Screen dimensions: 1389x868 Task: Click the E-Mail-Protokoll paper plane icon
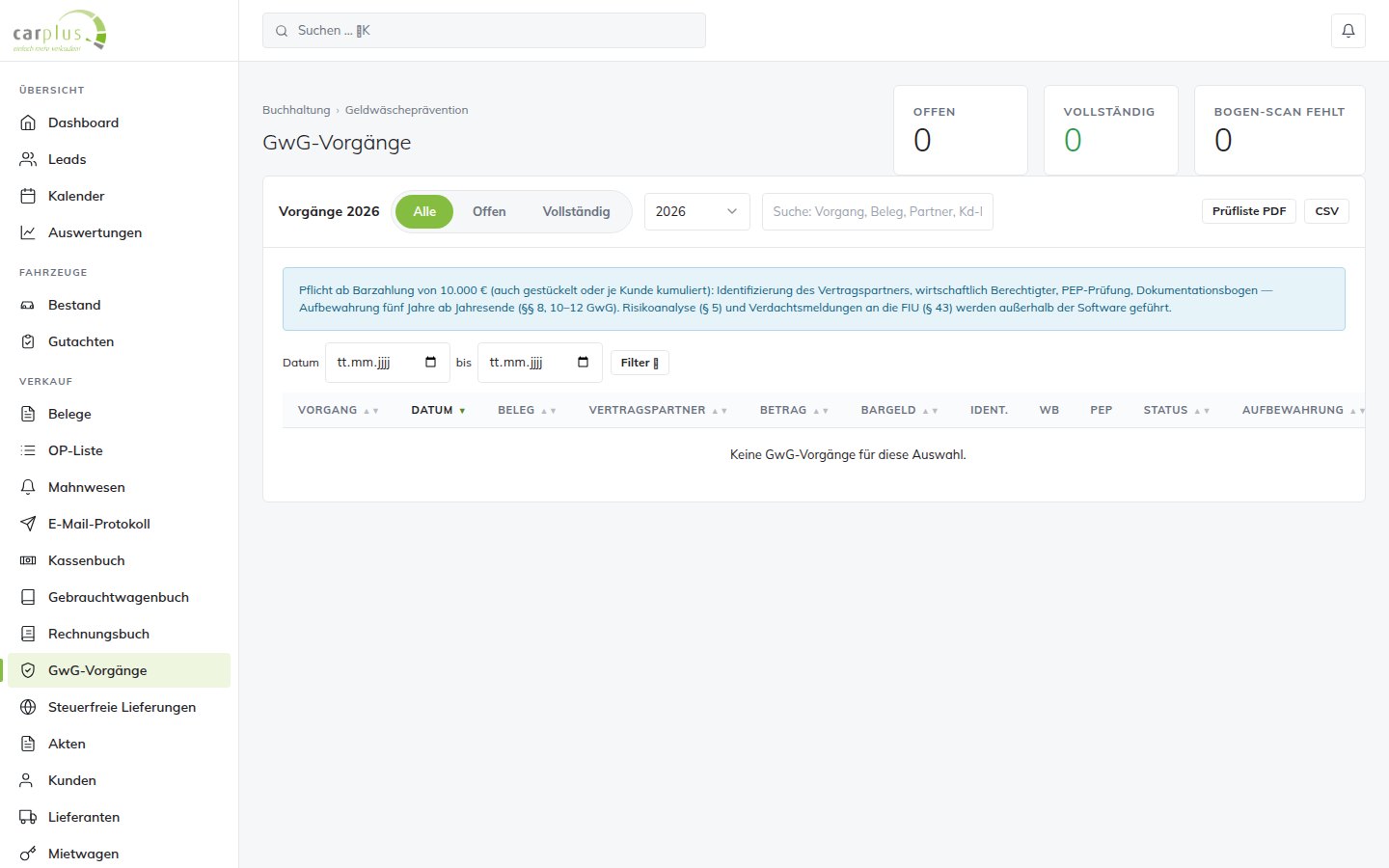(28, 524)
